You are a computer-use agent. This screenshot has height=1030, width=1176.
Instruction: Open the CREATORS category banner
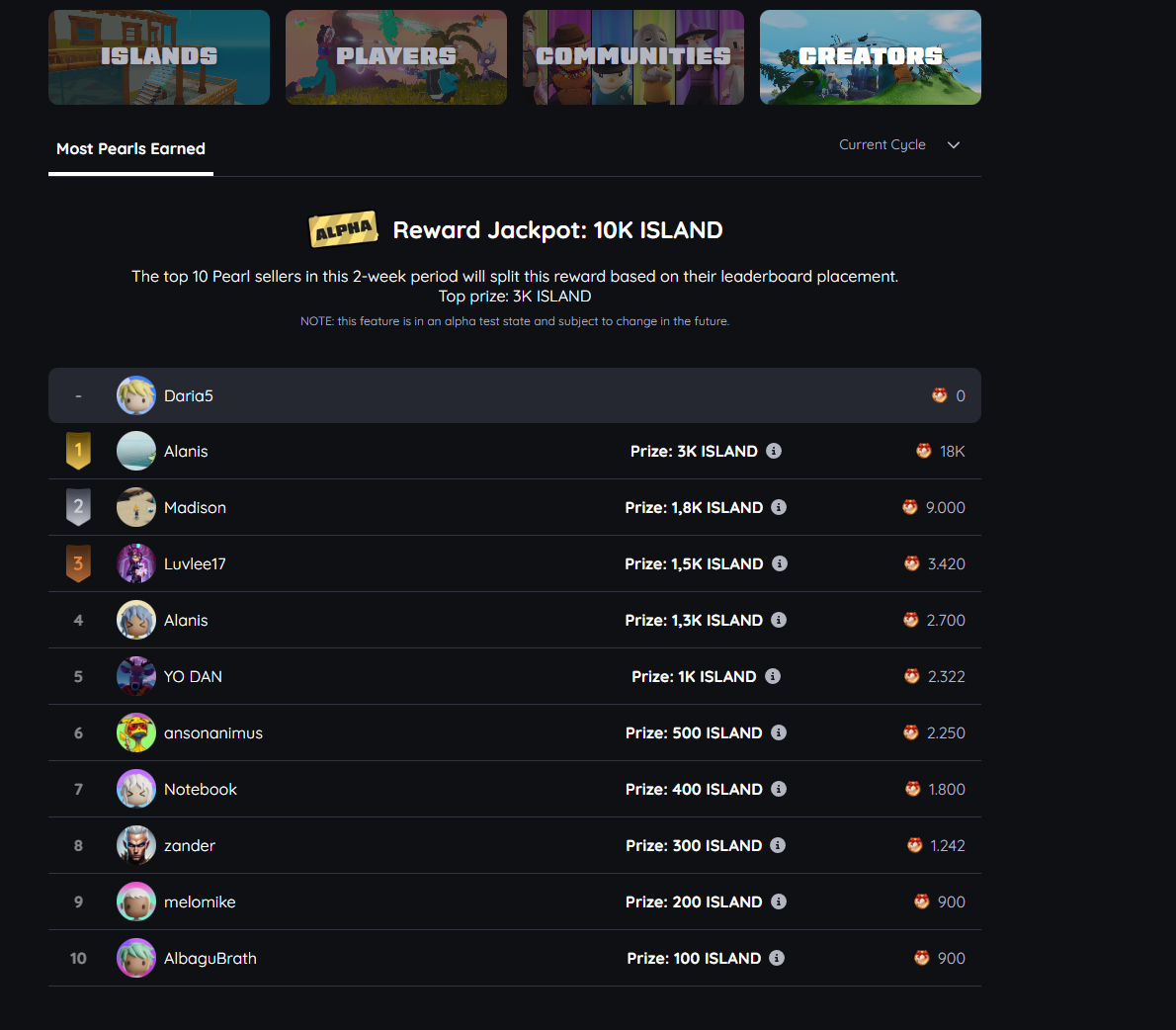pyautogui.click(x=870, y=57)
